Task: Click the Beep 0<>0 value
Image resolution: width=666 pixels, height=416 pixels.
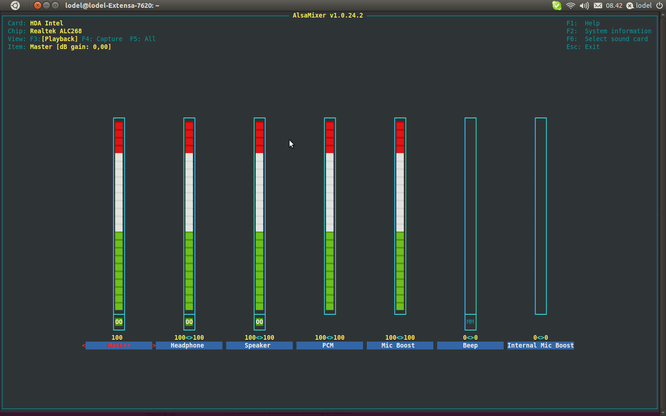Action: point(470,337)
